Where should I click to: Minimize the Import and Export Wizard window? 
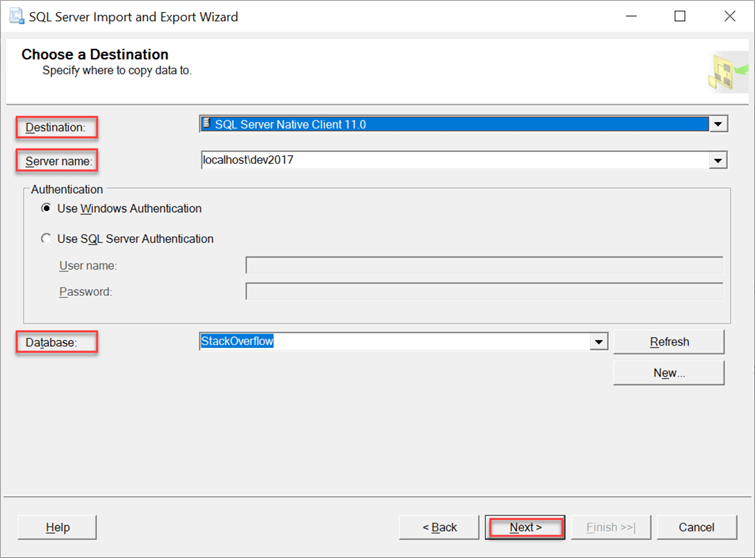click(632, 17)
